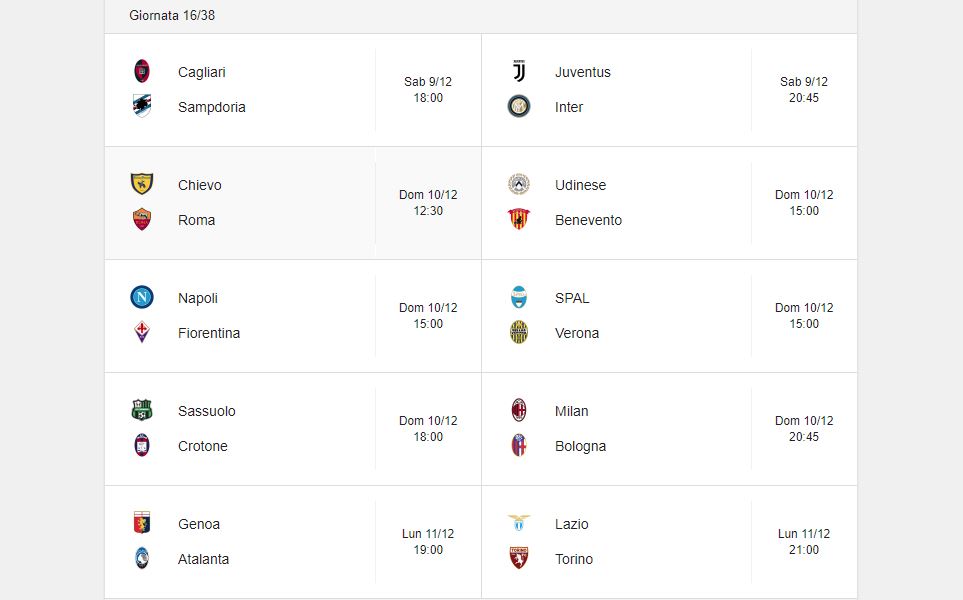
Task: Open Chievo vs Roma kickoff Dom 12:30
Action: [428, 203]
